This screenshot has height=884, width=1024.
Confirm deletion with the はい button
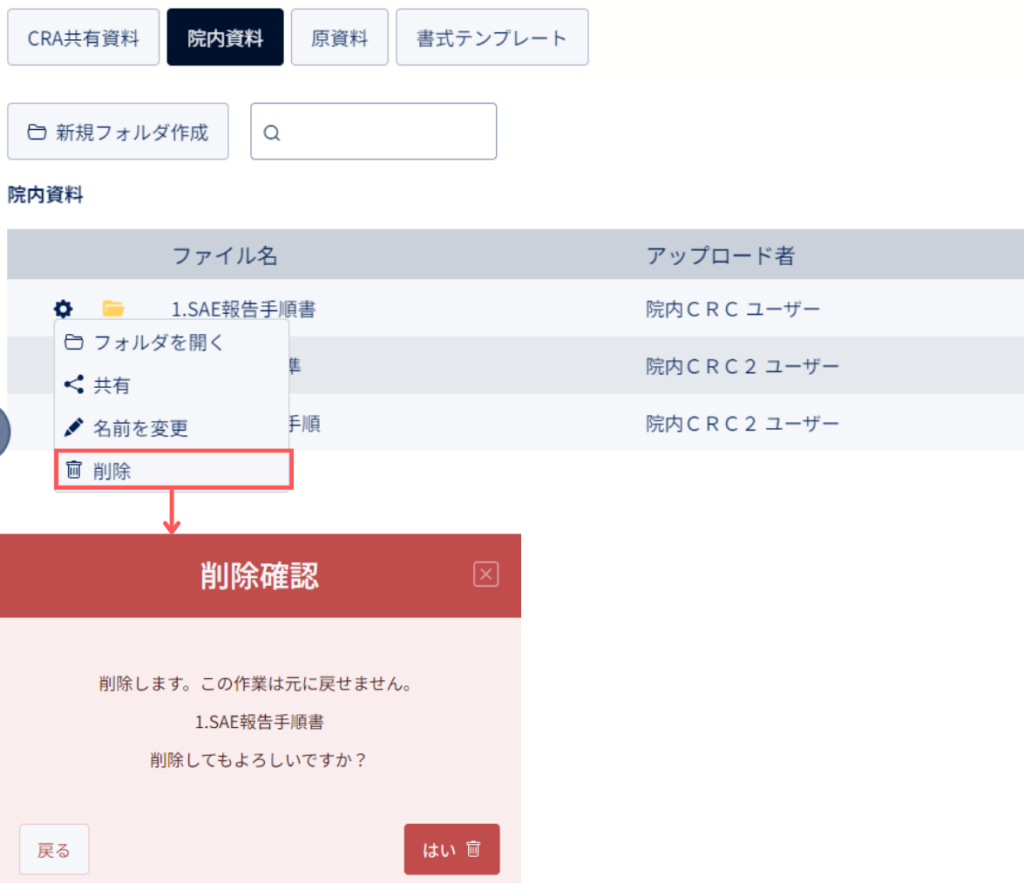pyautogui.click(x=452, y=849)
